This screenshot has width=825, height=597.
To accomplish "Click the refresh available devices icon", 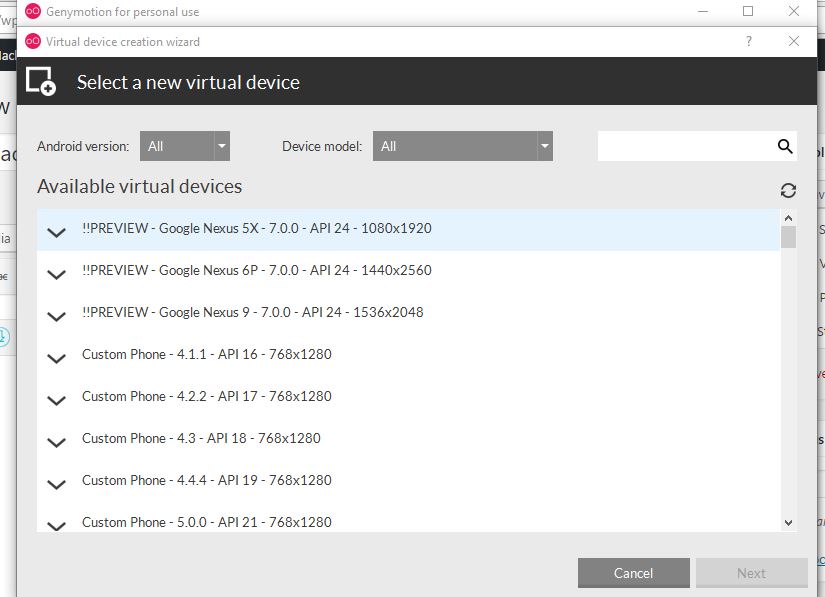I will coord(788,190).
